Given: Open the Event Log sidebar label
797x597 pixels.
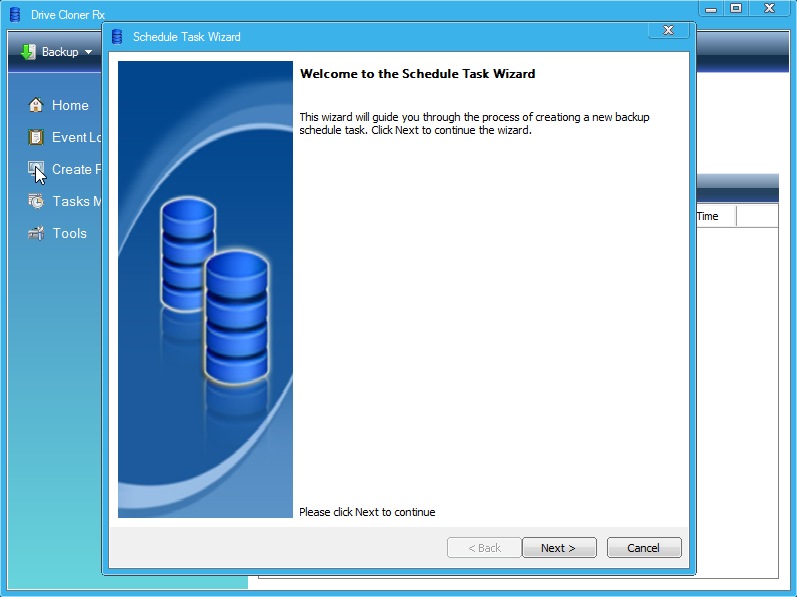Looking at the screenshot, I should [77, 137].
